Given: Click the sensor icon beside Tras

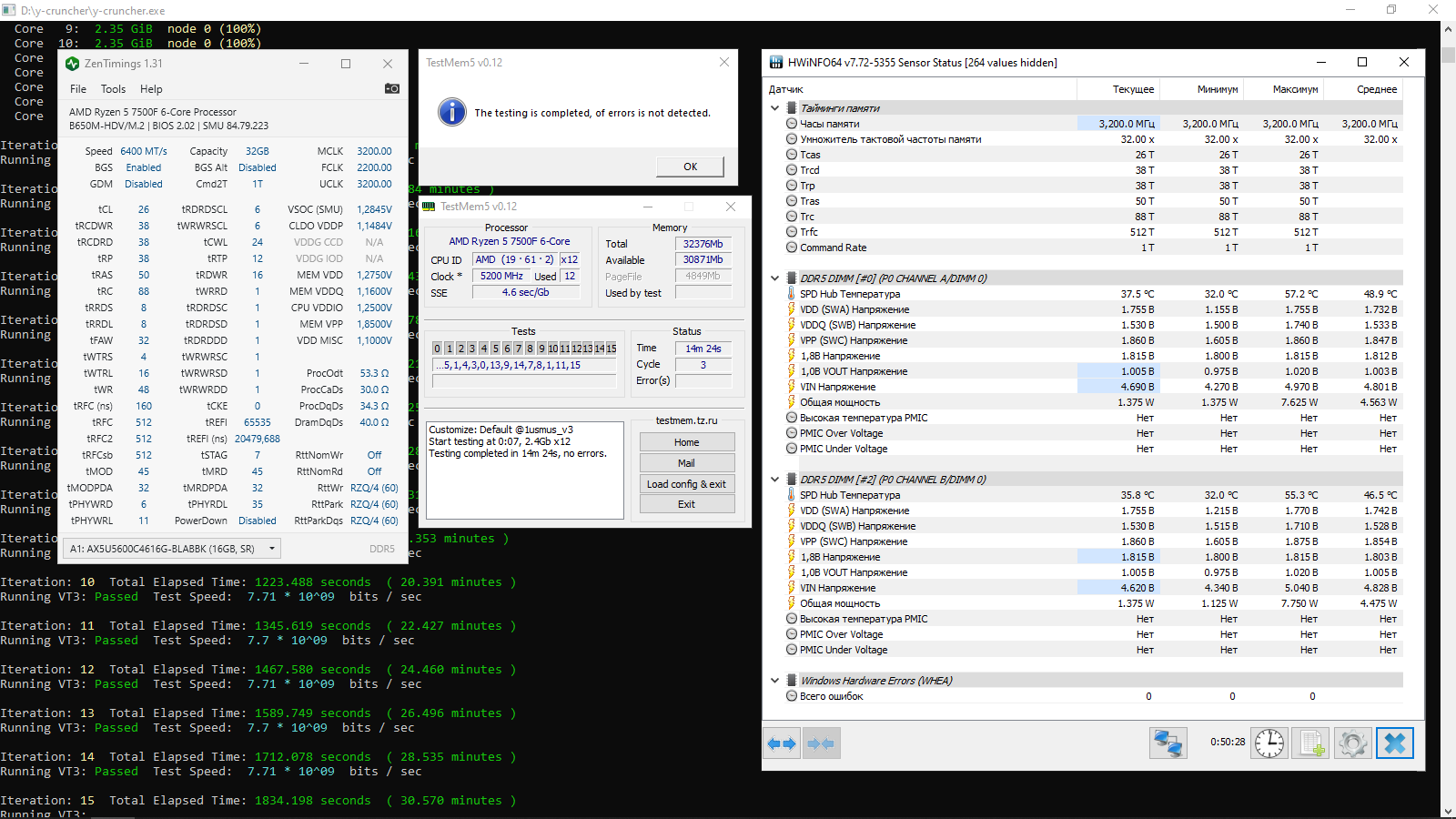Looking at the screenshot, I should pyautogui.click(x=792, y=201).
